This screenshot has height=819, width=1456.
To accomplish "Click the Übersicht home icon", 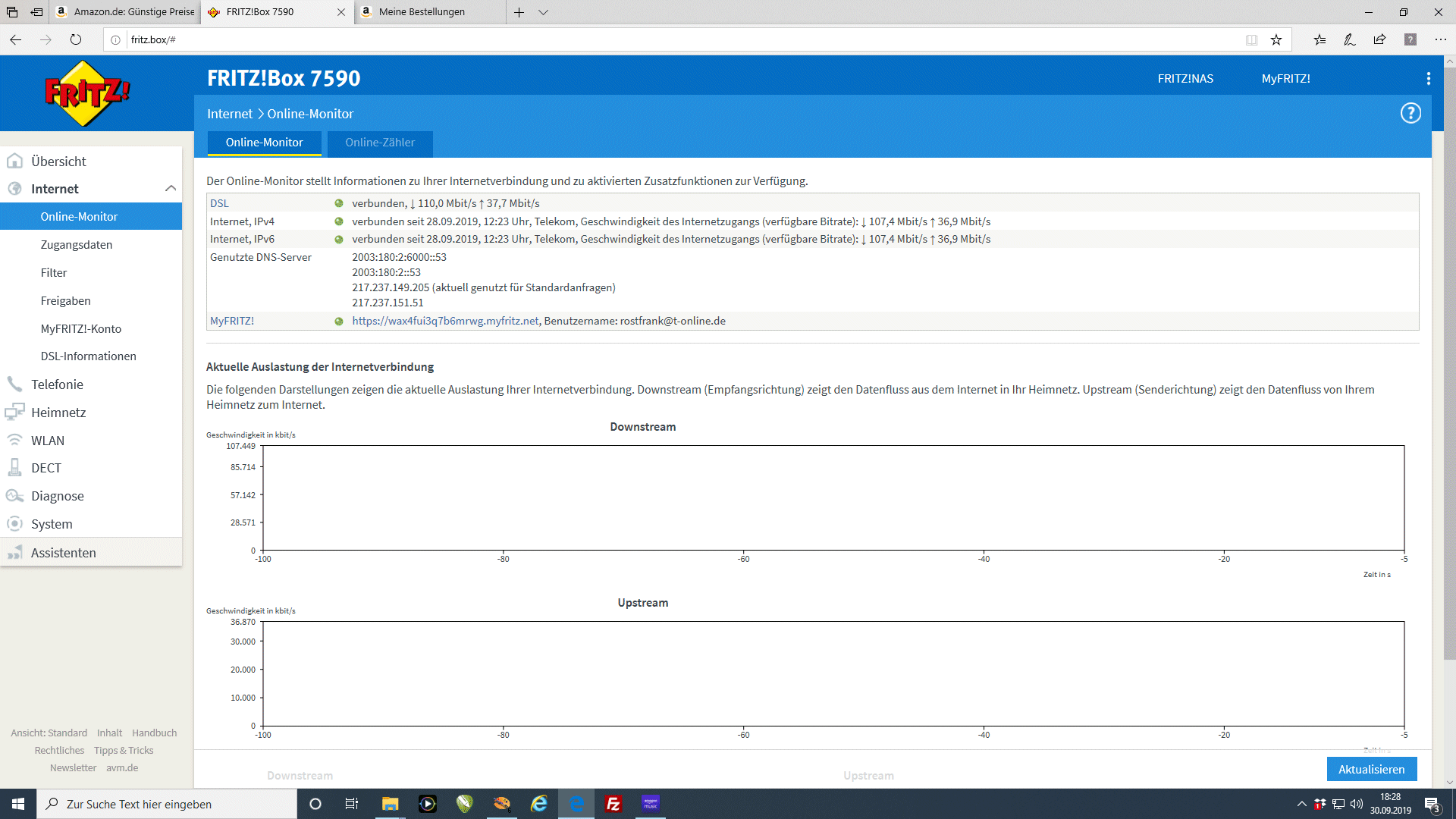I will tap(14, 162).
